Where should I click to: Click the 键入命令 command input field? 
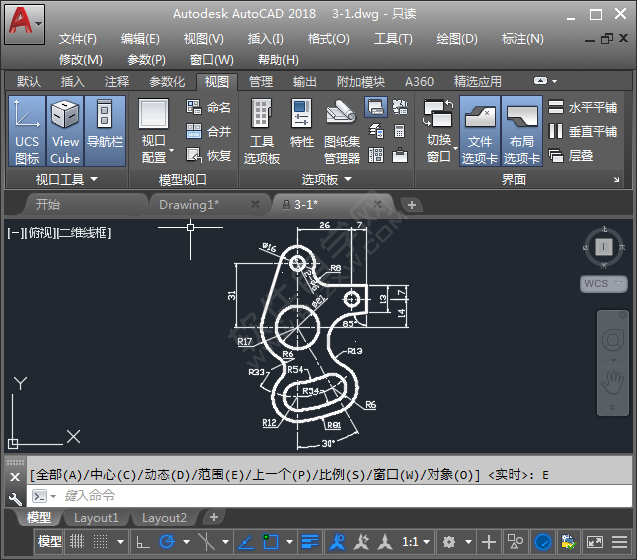click(x=329, y=495)
